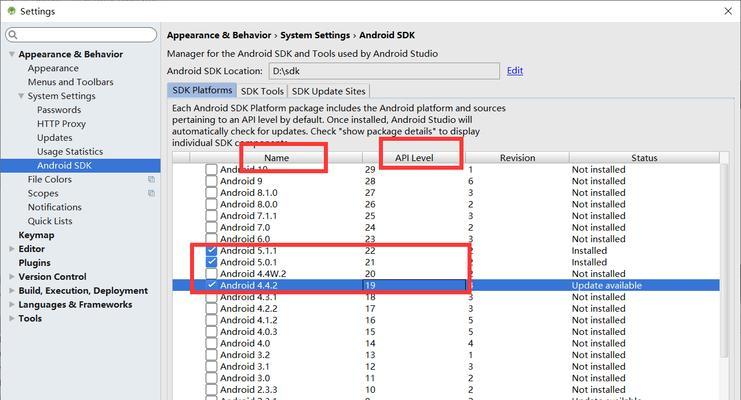This screenshot has width=741, height=400.
Task: Open Quick Lists settings
Action: click(x=50, y=221)
